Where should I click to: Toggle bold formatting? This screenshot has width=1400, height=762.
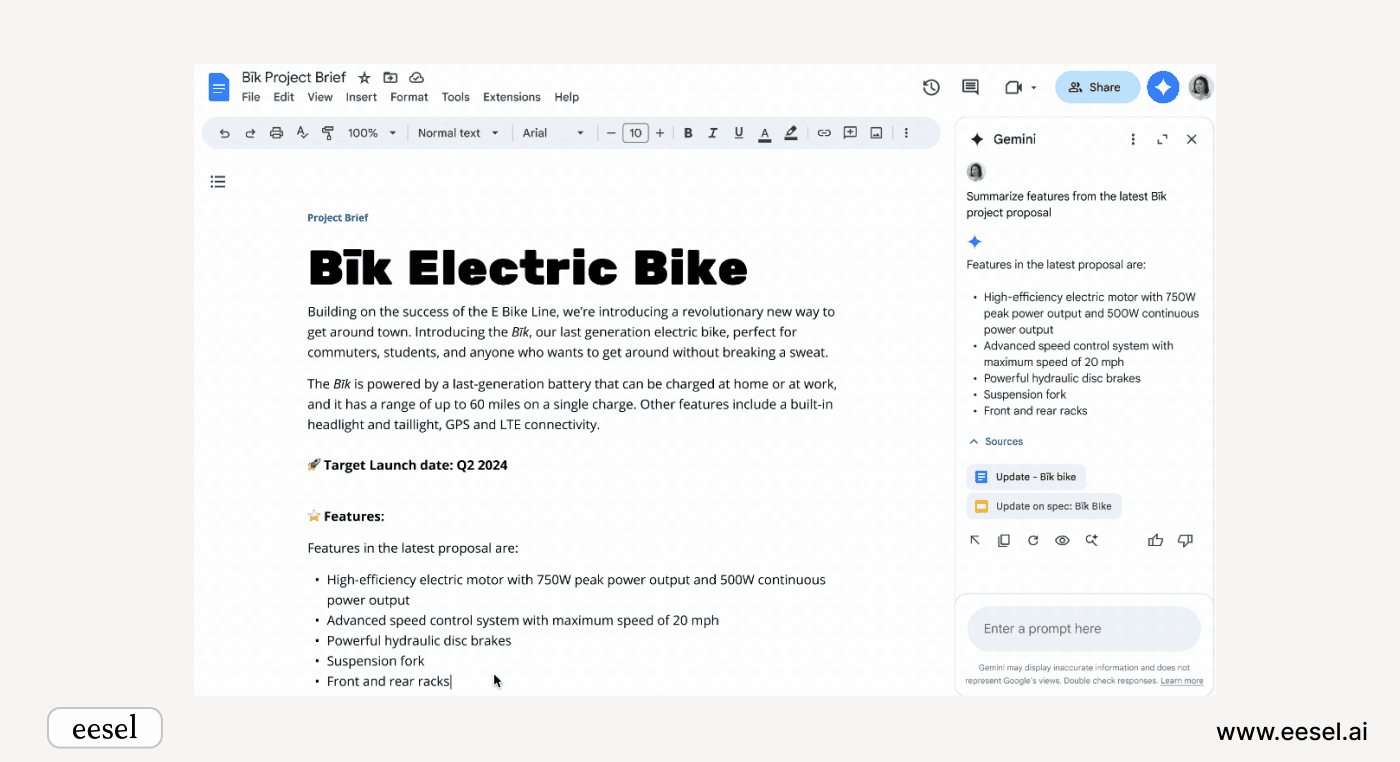pos(688,133)
